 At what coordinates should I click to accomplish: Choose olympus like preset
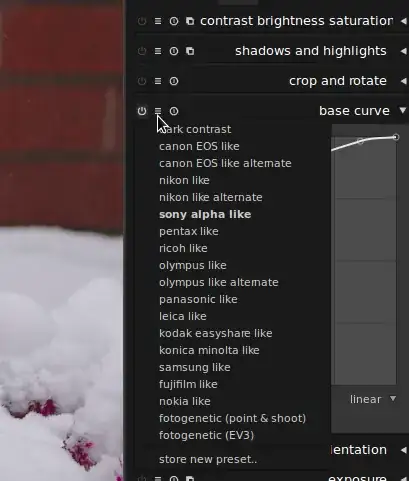tap(193, 265)
